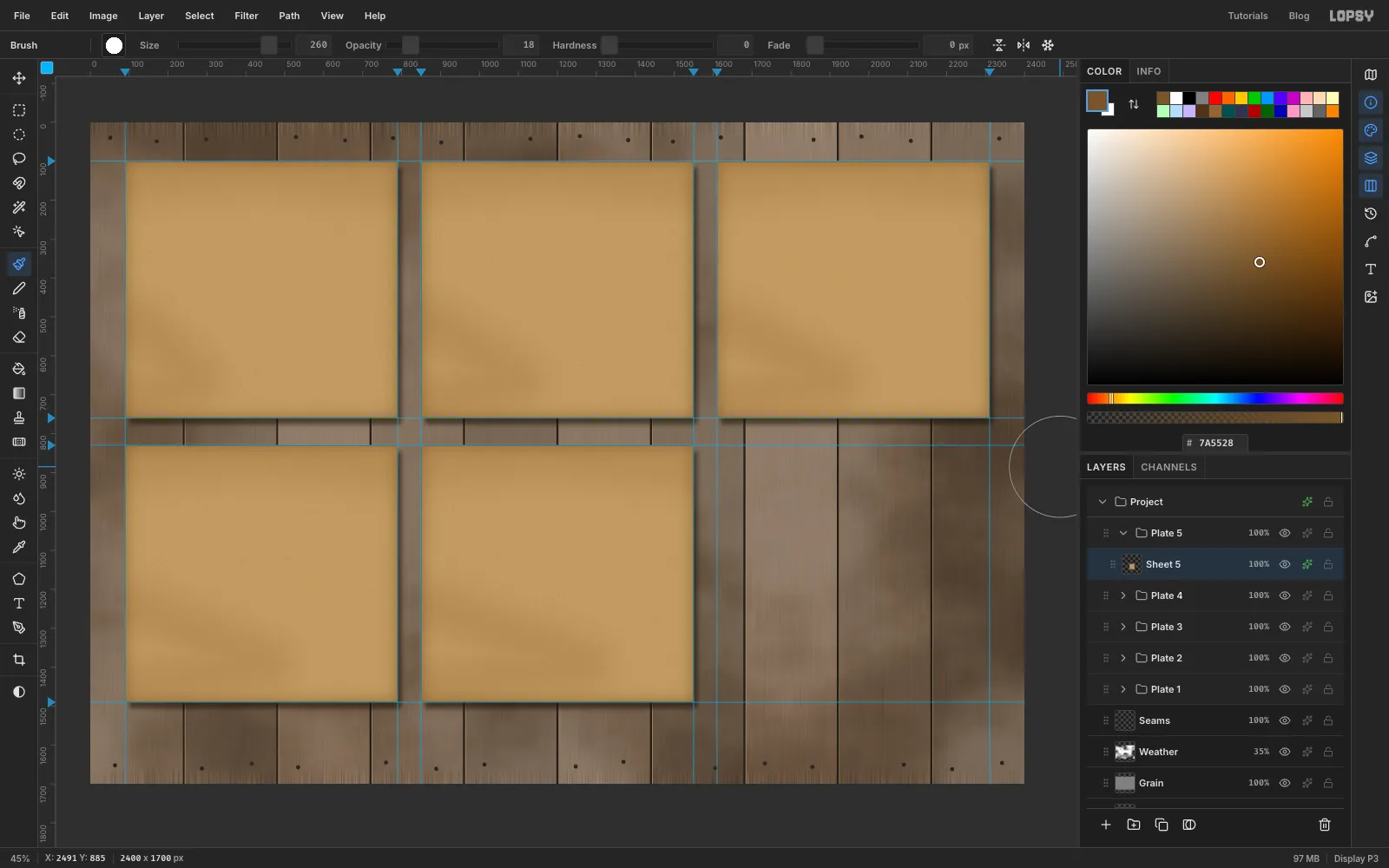This screenshot has width=1389, height=868.
Task: Toggle visibility of the Weather layer
Action: pyautogui.click(x=1285, y=752)
